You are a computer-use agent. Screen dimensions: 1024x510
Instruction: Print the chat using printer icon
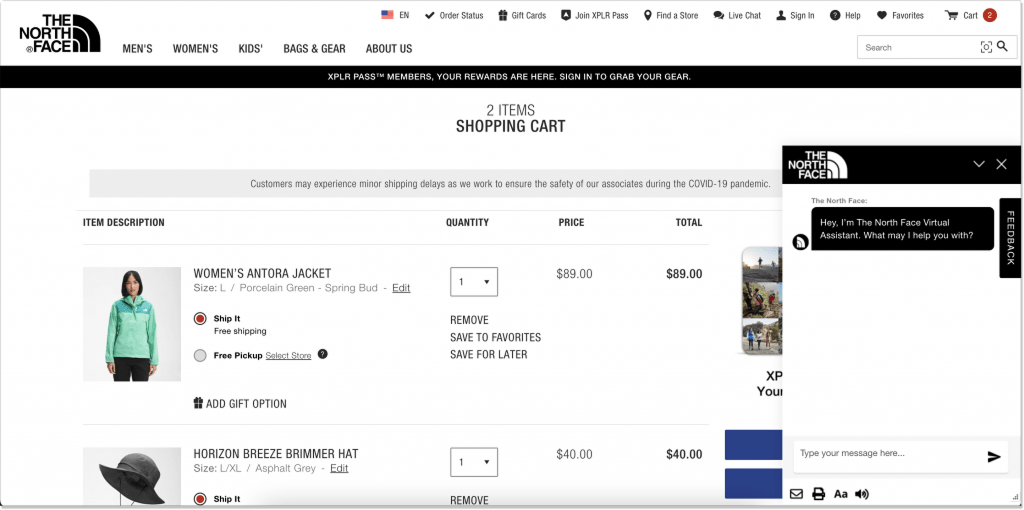(x=819, y=494)
